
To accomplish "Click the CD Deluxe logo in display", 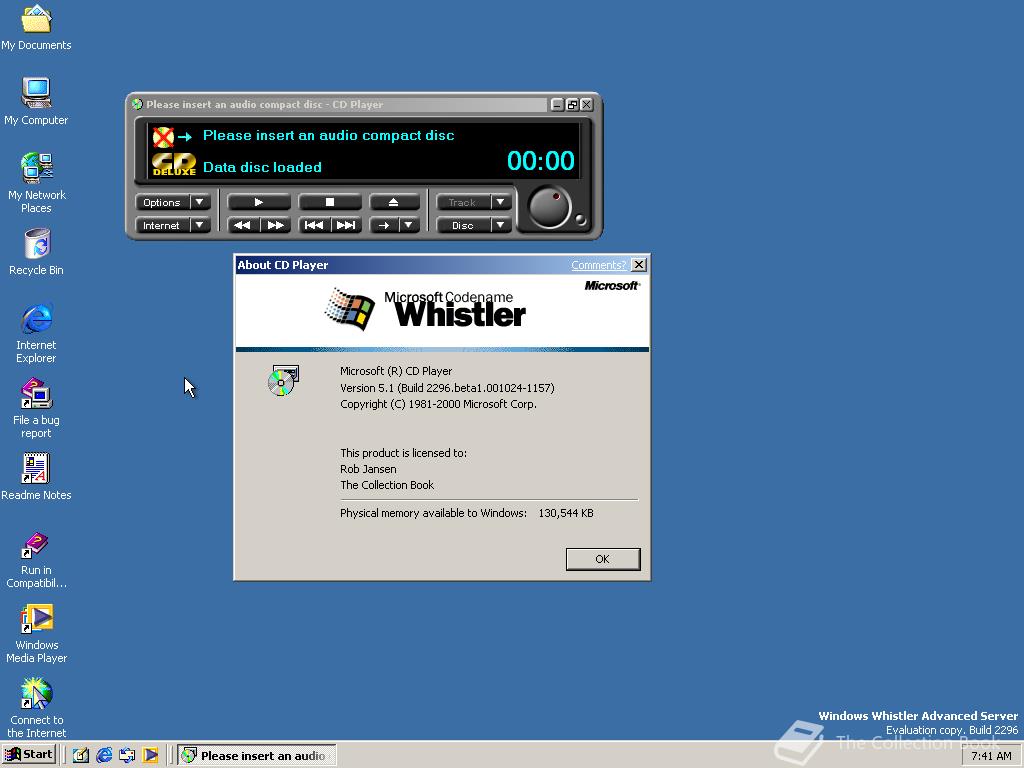I will pyautogui.click(x=174, y=165).
